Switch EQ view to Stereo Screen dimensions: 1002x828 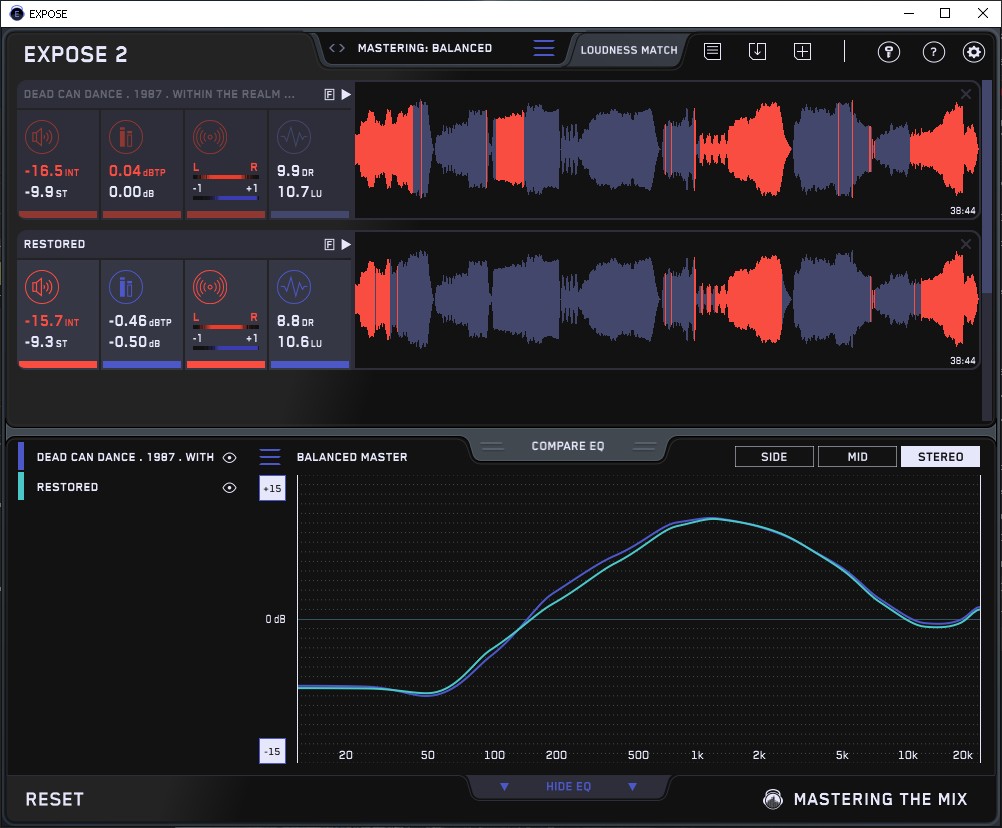[x=940, y=457]
